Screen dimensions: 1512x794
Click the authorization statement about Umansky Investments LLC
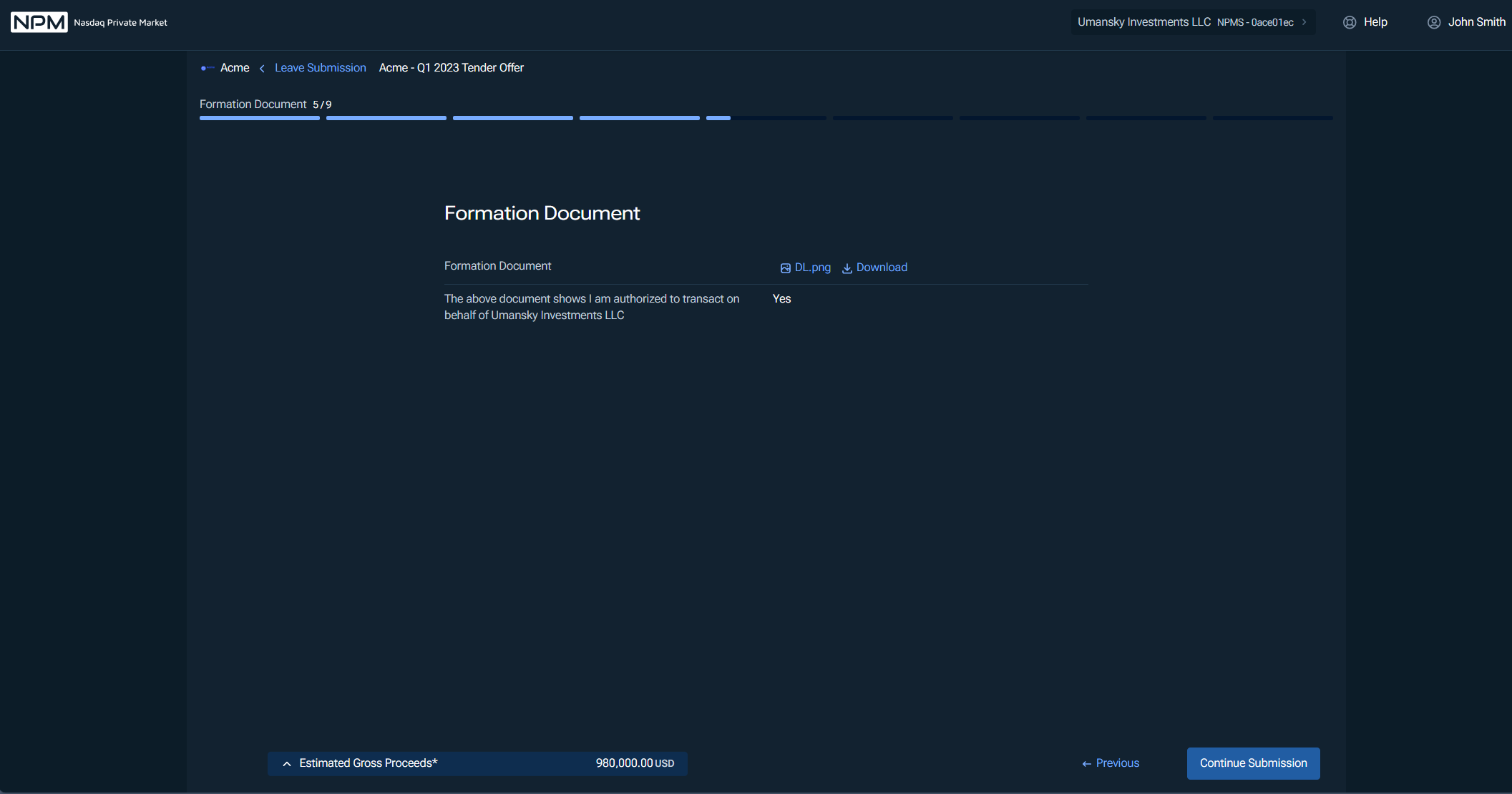592,307
